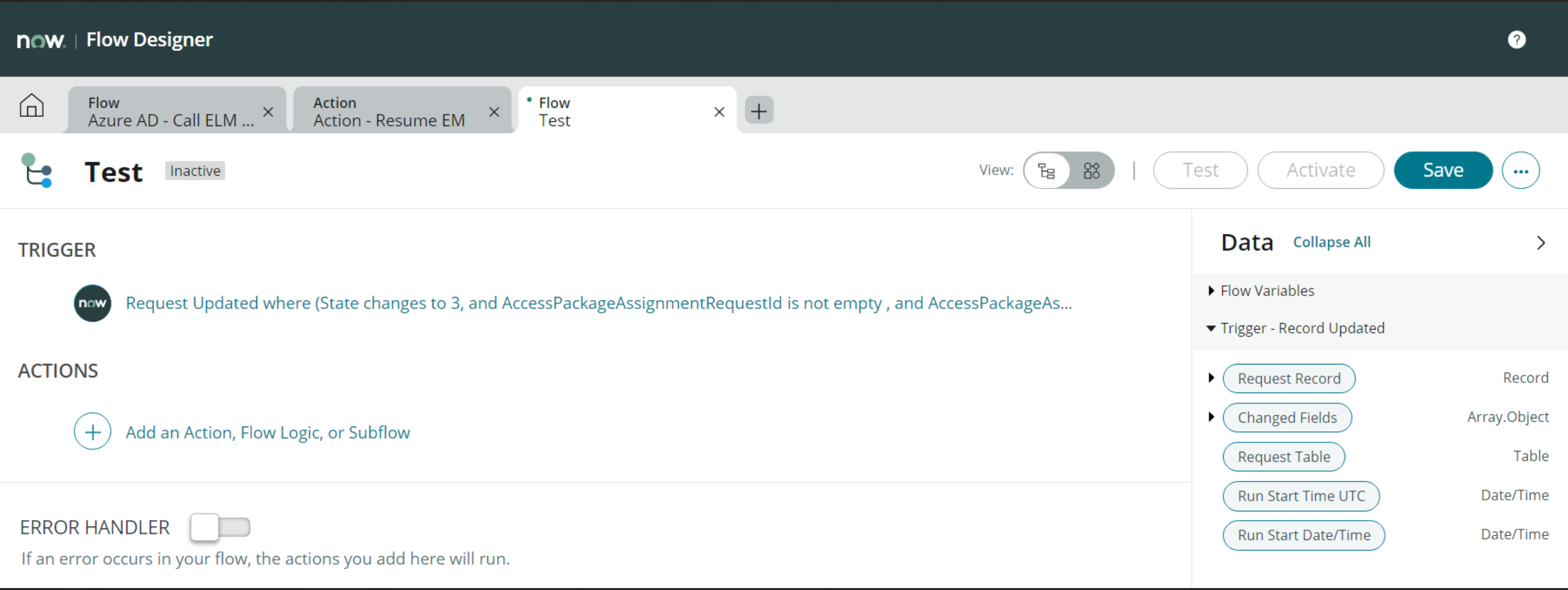The image size is (1568, 590).
Task: Select the Request Table data pill
Action: 1284,457
